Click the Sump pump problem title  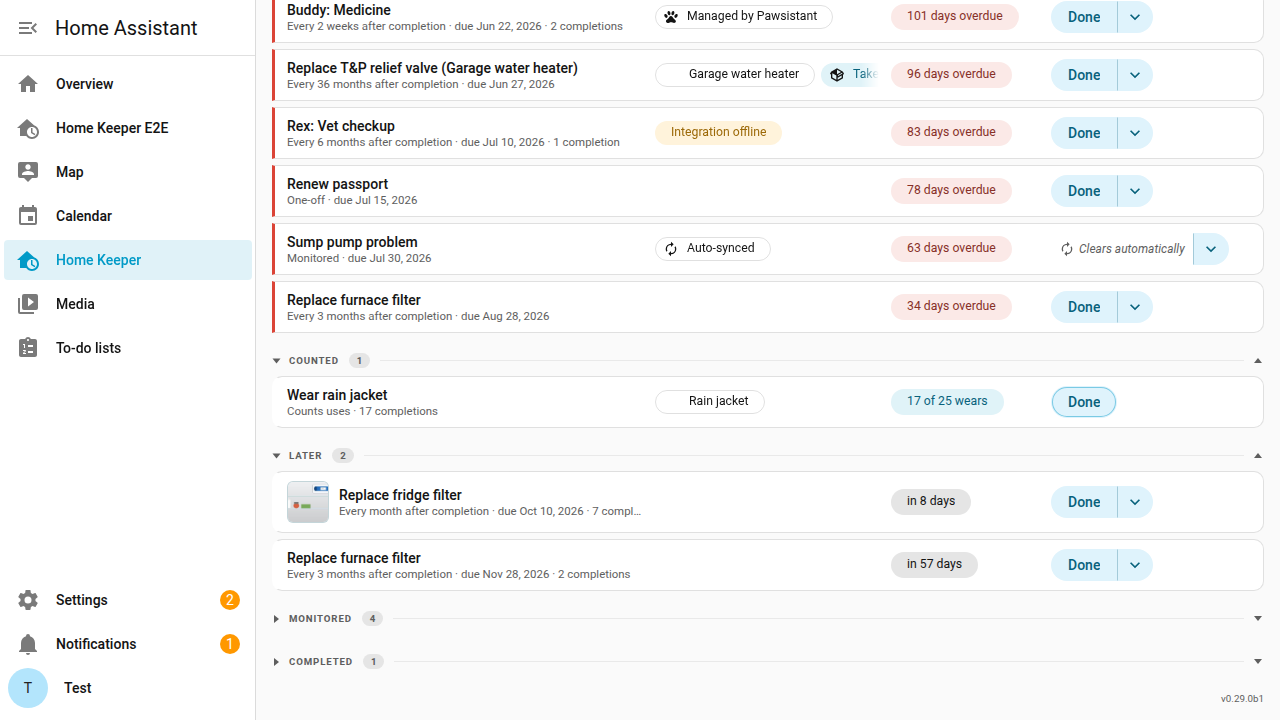[352, 242]
